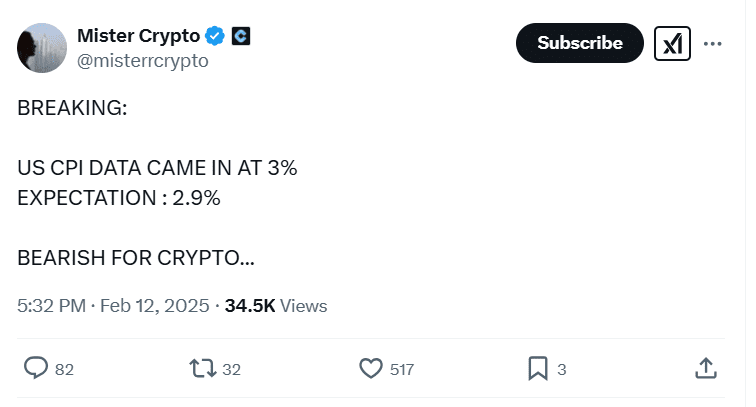Click the 32 reposts count

pyautogui.click(x=231, y=370)
